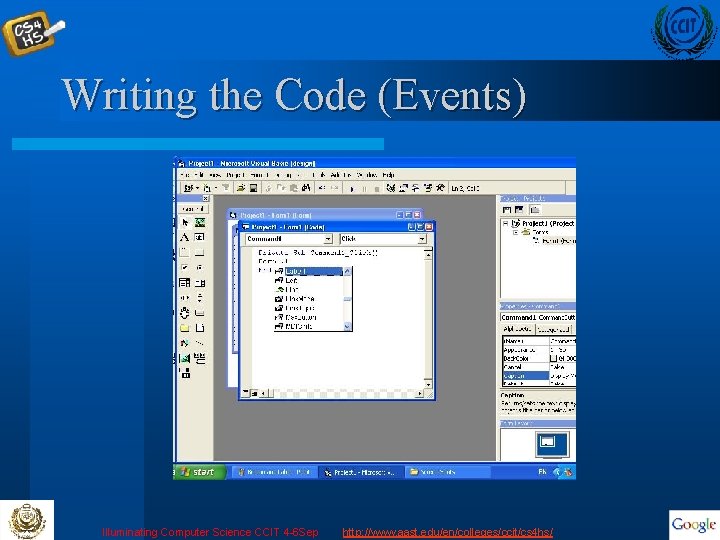720x540 pixels.
Task: Select the FileListBox control tool
Action: pyautogui.click(x=200, y=328)
